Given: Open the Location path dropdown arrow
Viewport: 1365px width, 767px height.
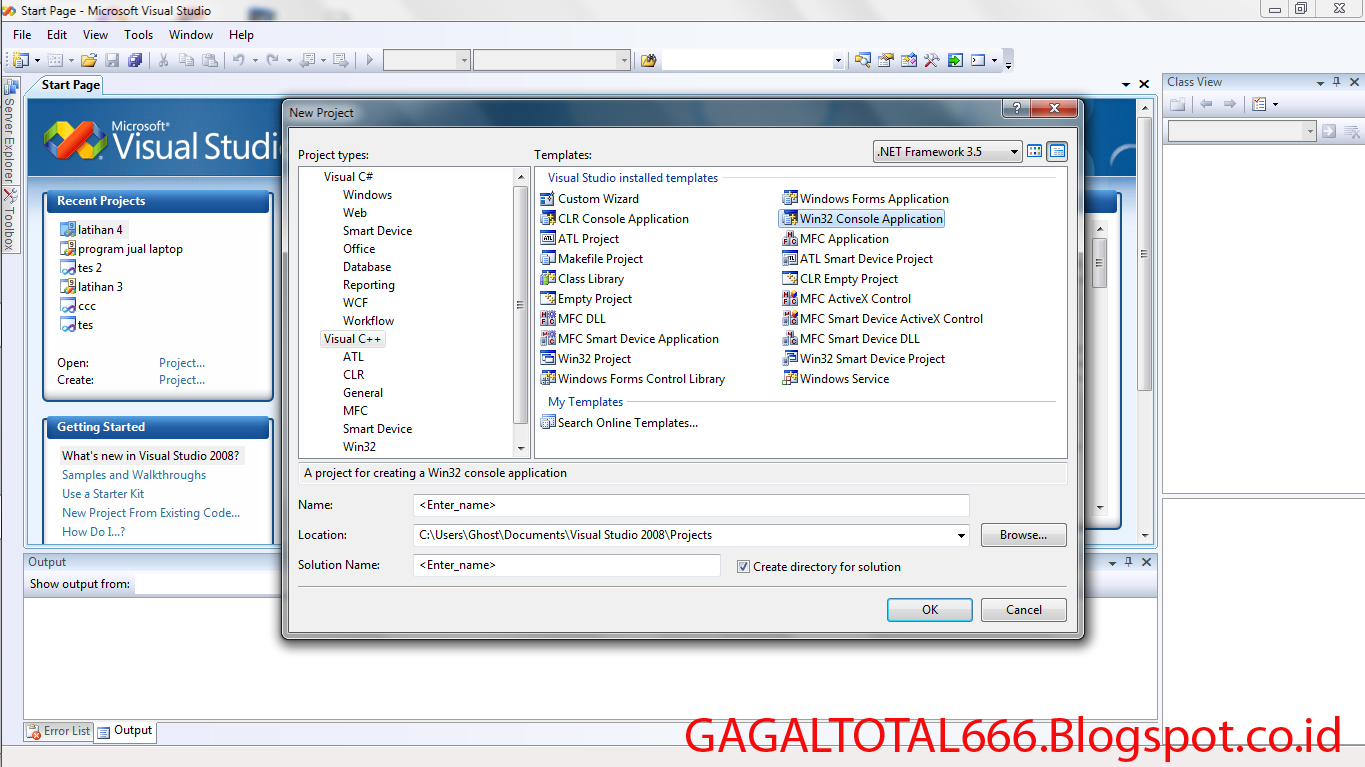Looking at the screenshot, I should click(x=961, y=535).
